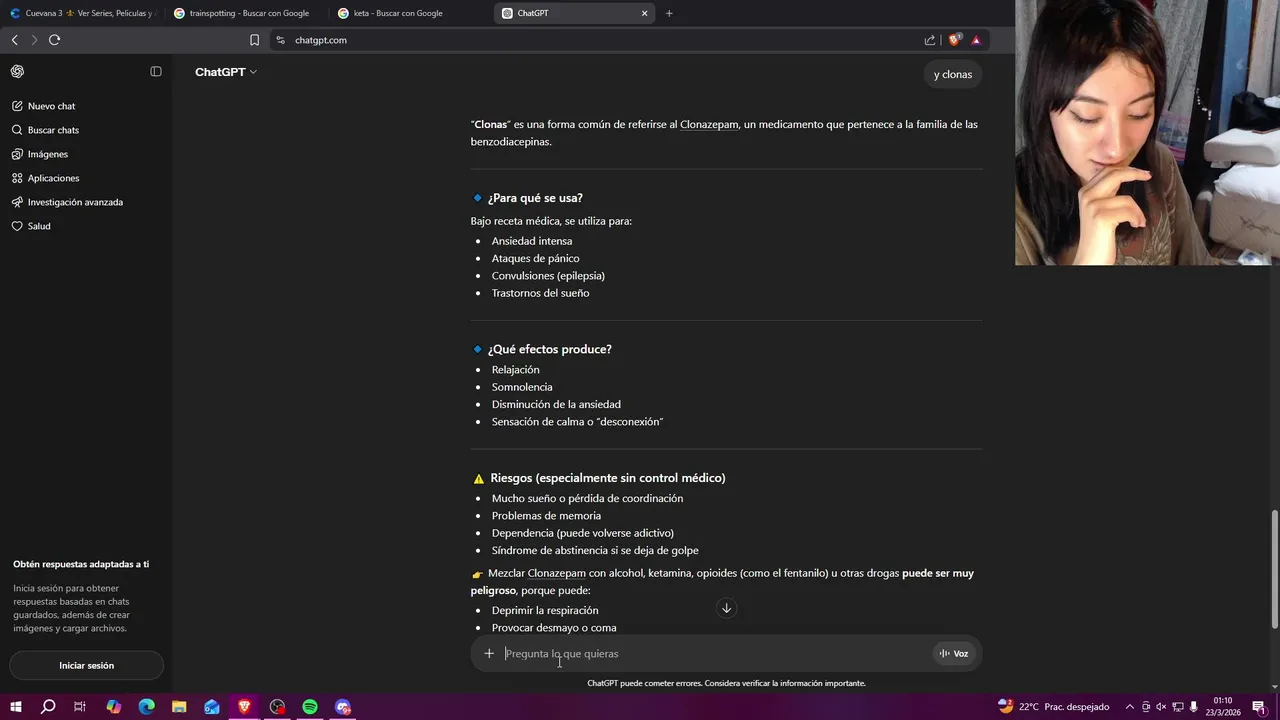Expand the system tray hidden icons chevron
This screenshot has width=1280, height=720.
coord(1130,707)
